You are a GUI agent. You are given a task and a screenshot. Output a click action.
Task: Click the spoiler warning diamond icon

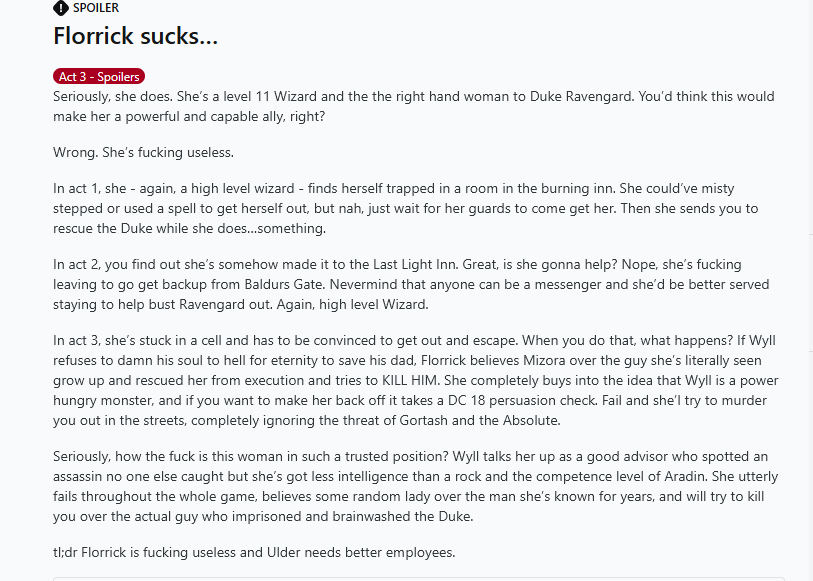point(61,8)
